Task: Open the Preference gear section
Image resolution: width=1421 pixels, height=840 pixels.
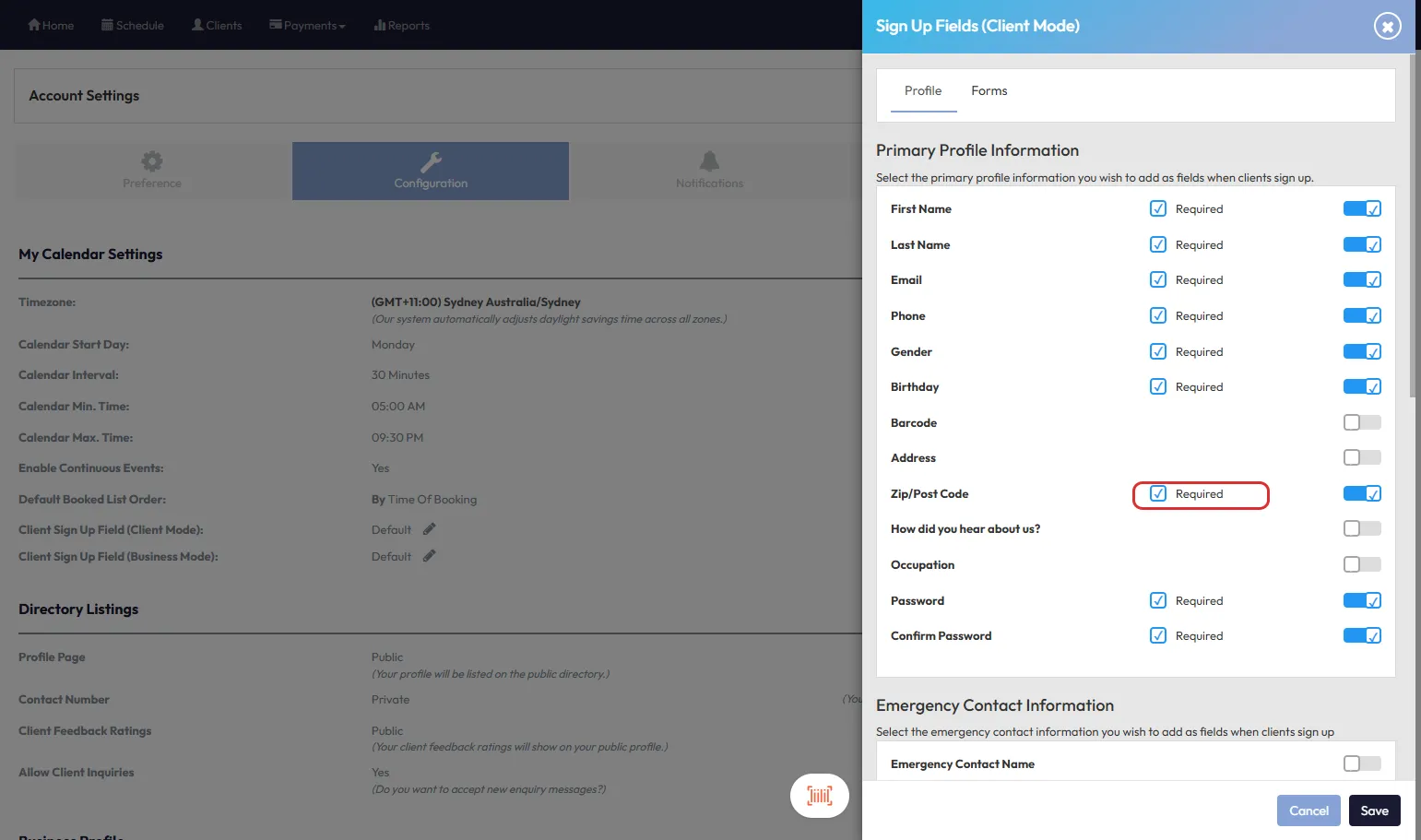Action: click(152, 171)
